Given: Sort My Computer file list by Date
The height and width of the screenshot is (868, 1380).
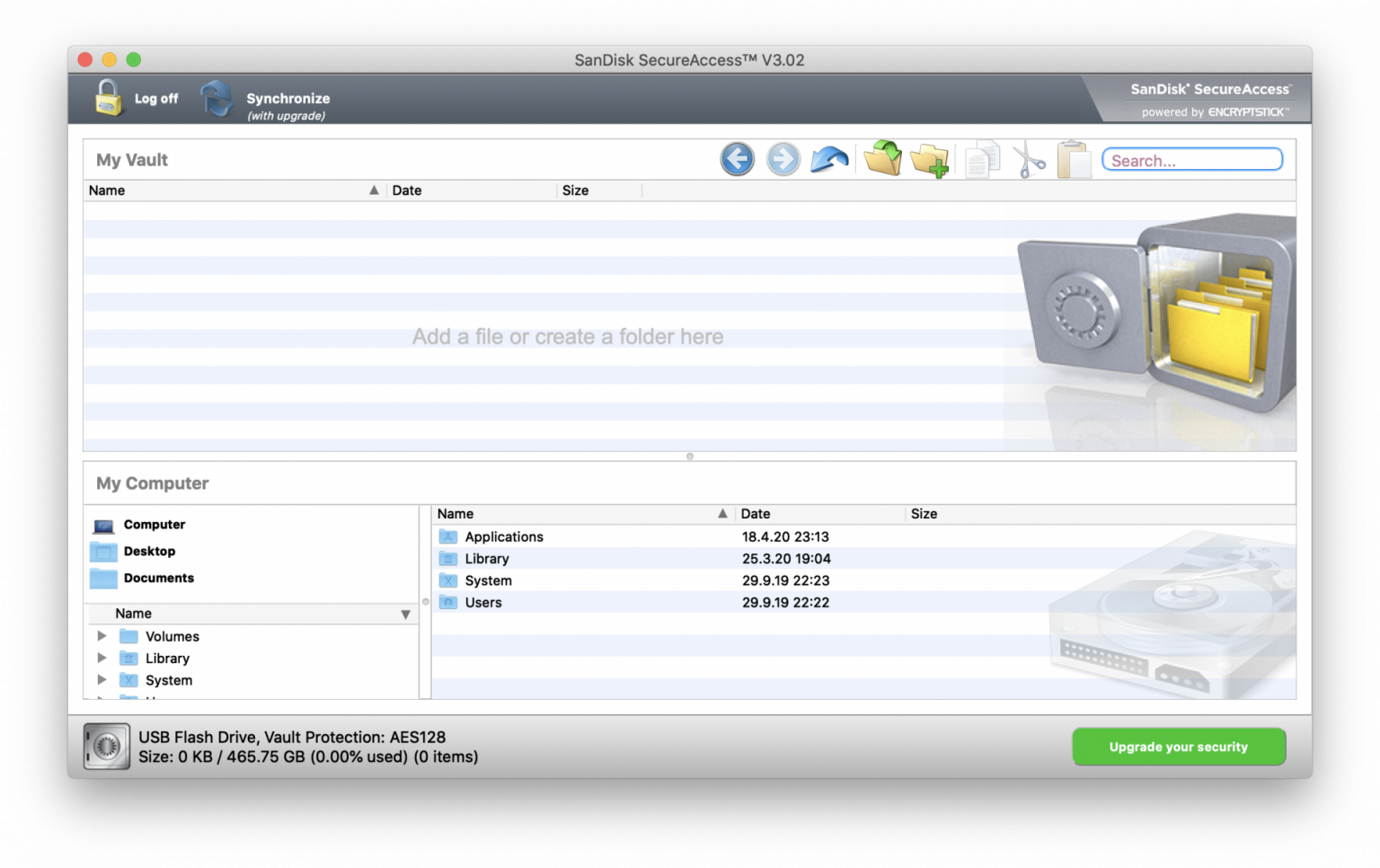Looking at the screenshot, I should pyautogui.click(x=819, y=514).
